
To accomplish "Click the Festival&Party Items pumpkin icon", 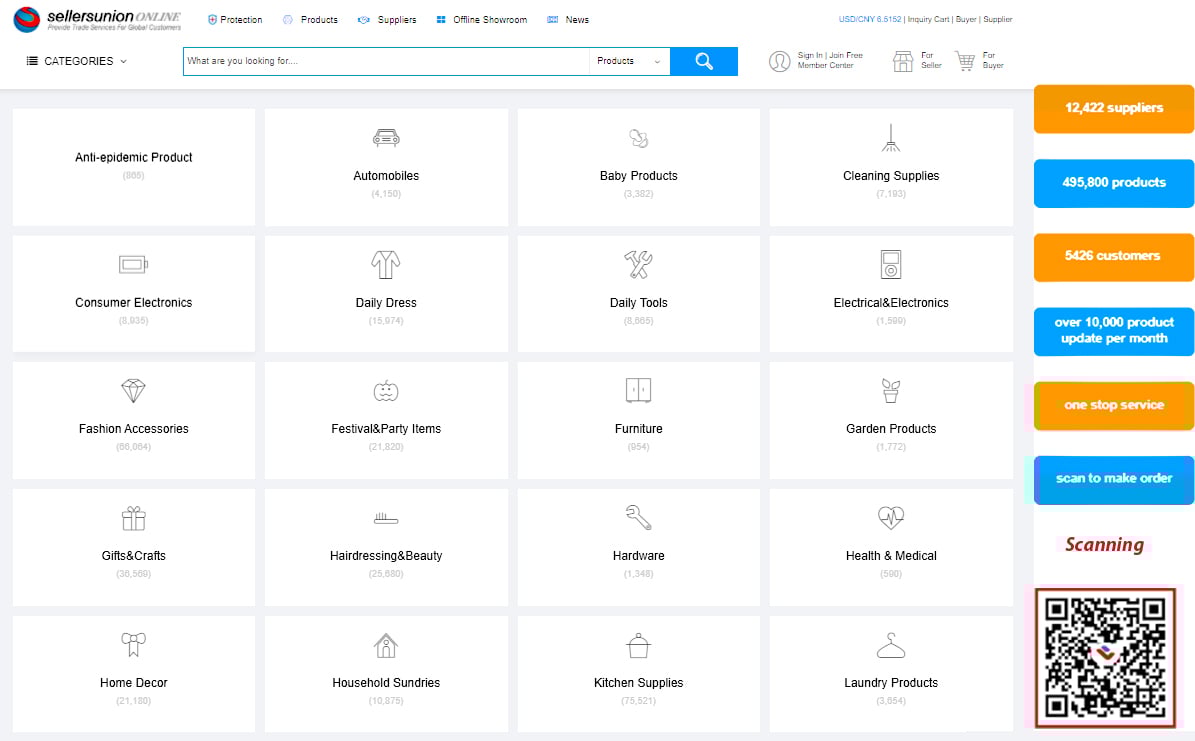I will point(386,391).
